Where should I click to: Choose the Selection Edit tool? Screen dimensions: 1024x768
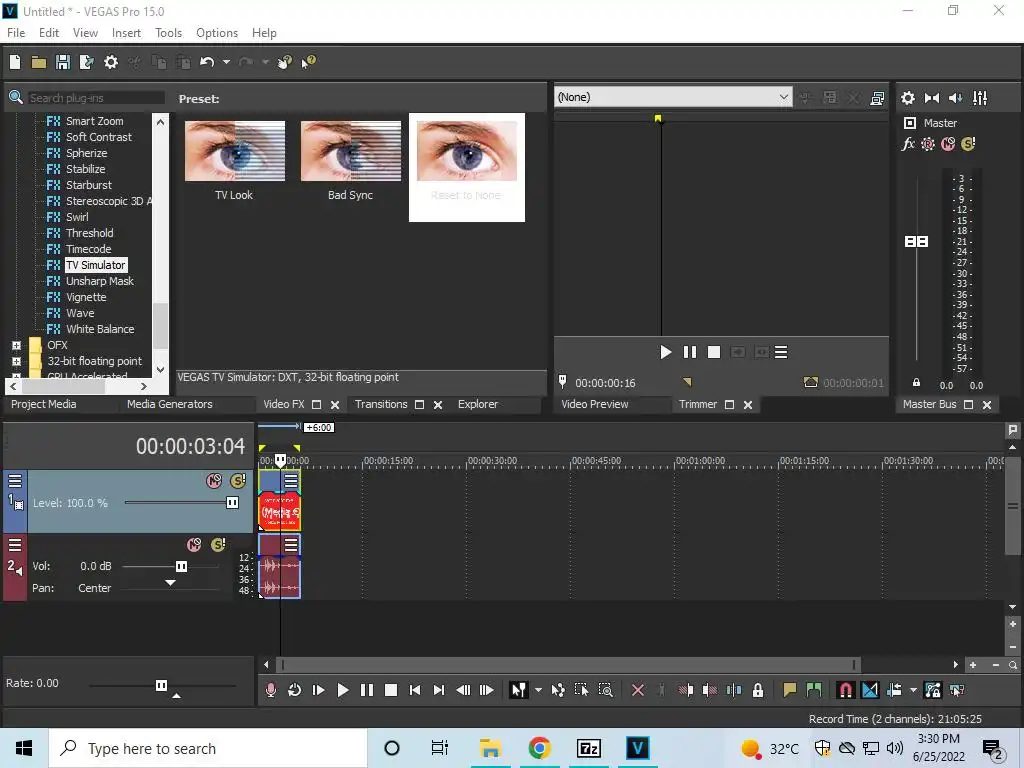(x=581, y=690)
